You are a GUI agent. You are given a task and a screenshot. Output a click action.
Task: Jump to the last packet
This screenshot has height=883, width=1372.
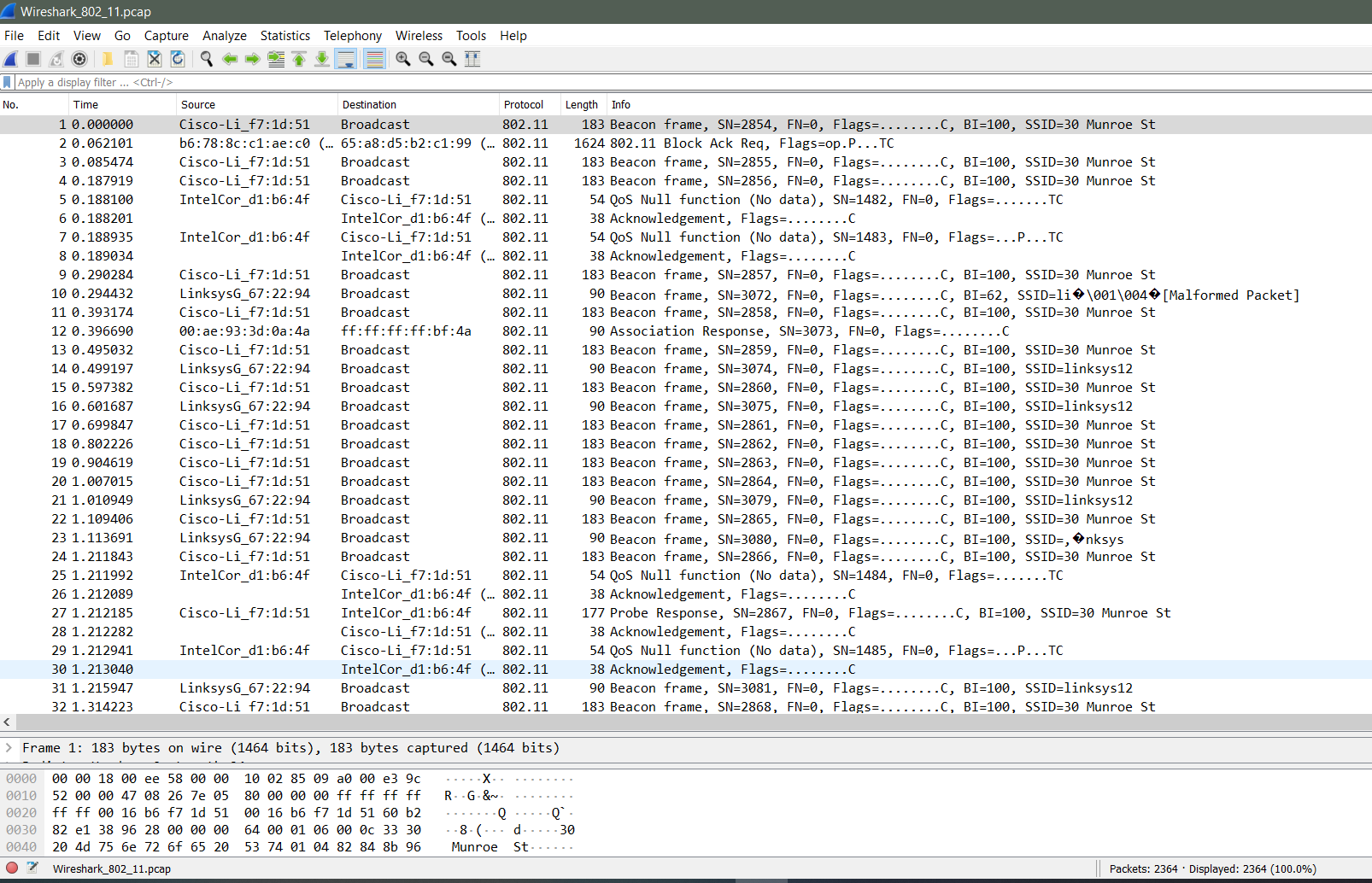click(322, 59)
